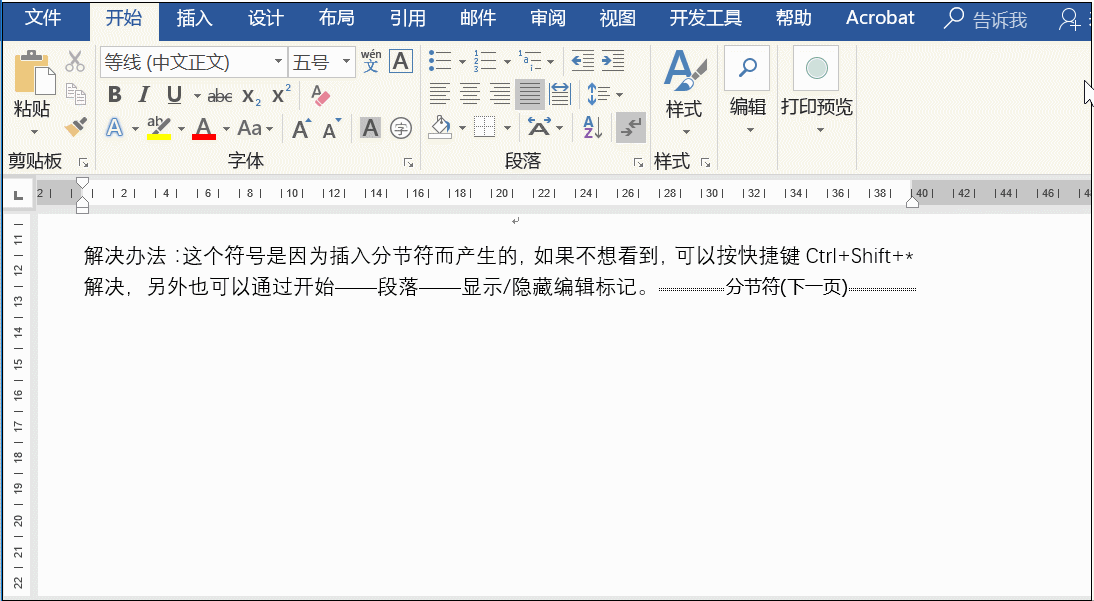Open shading color dropdown arrow
This screenshot has width=1094, height=601.
[x=462, y=128]
